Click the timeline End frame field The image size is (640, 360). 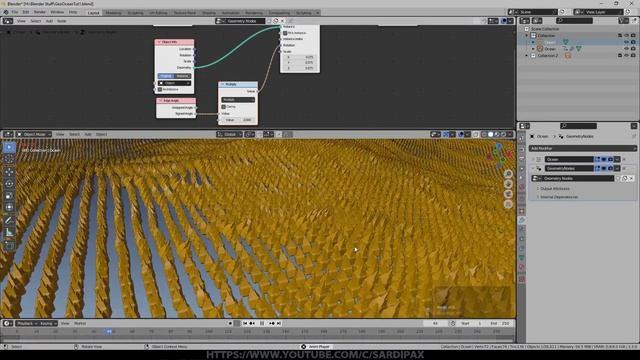500,323
